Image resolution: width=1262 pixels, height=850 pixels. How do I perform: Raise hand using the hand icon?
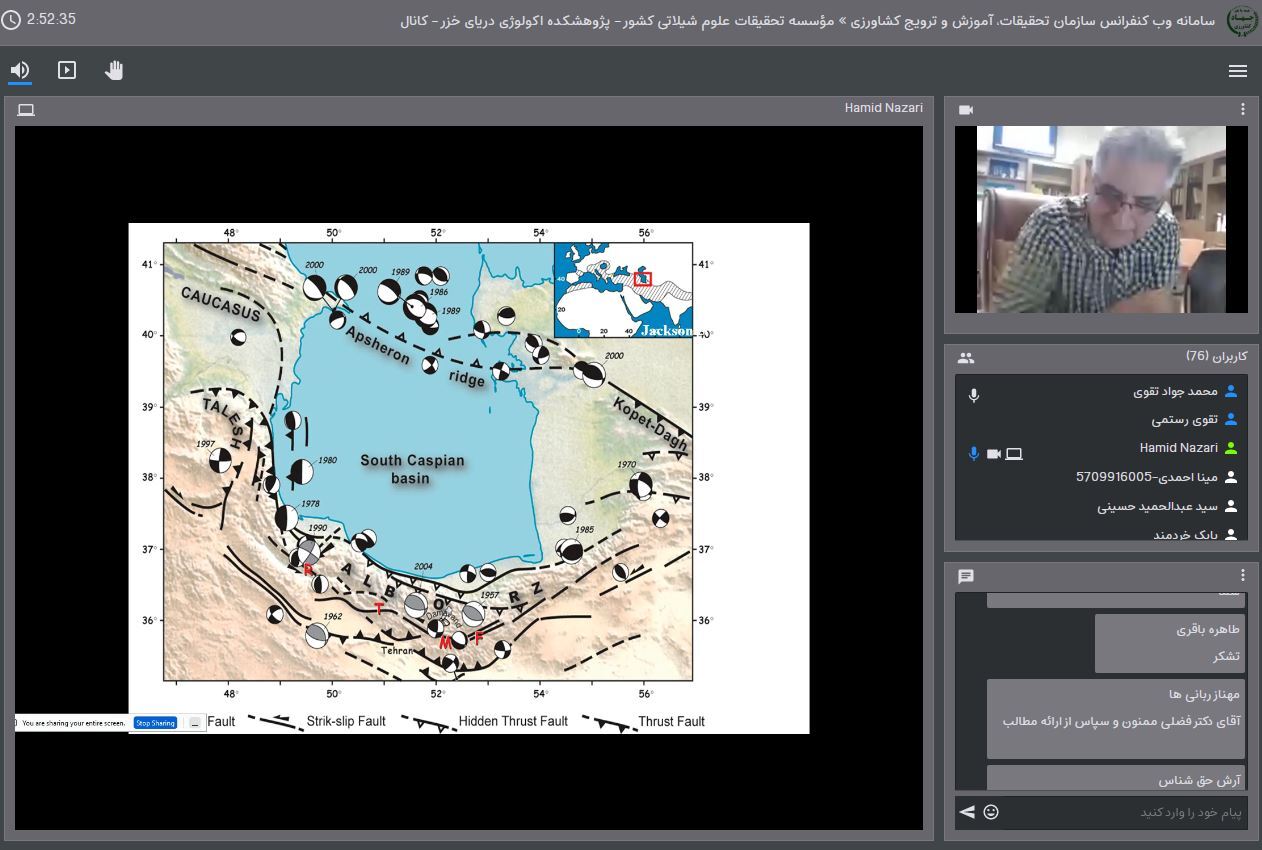114,70
